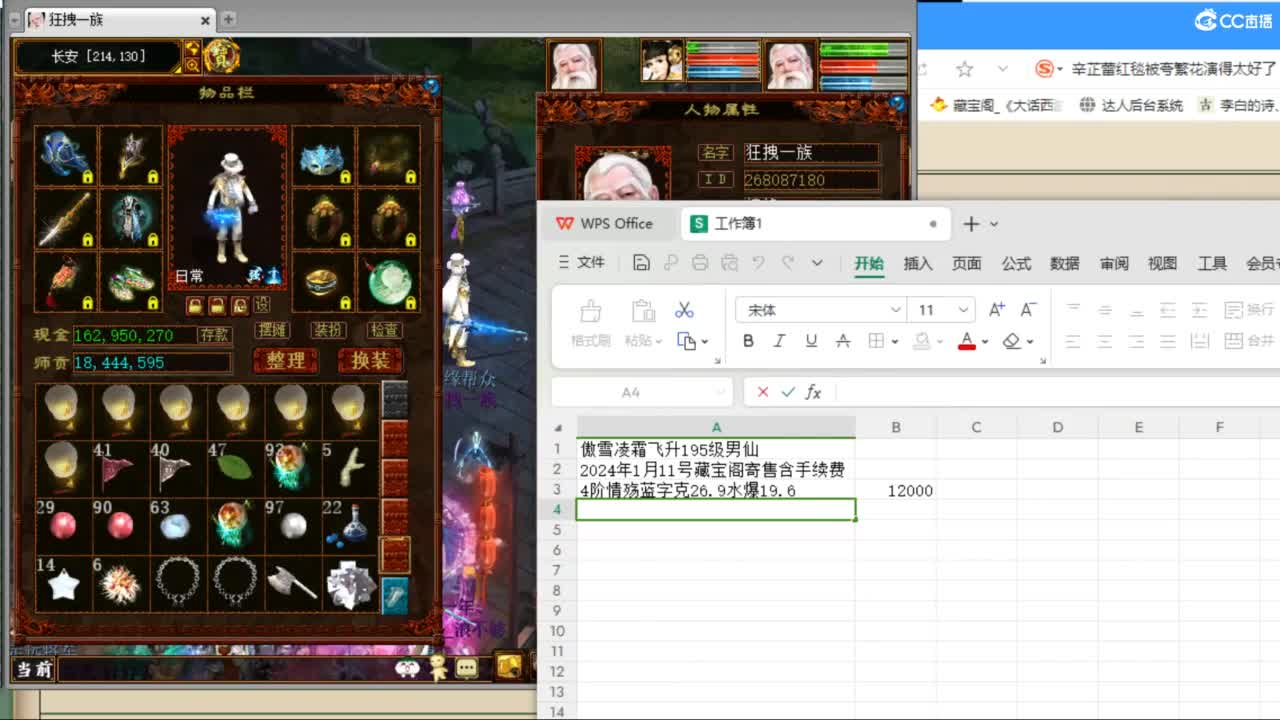Click the Paste clipboard icon
This screenshot has height=720, width=1280.
pyautogui.click(x=642, y=311)
